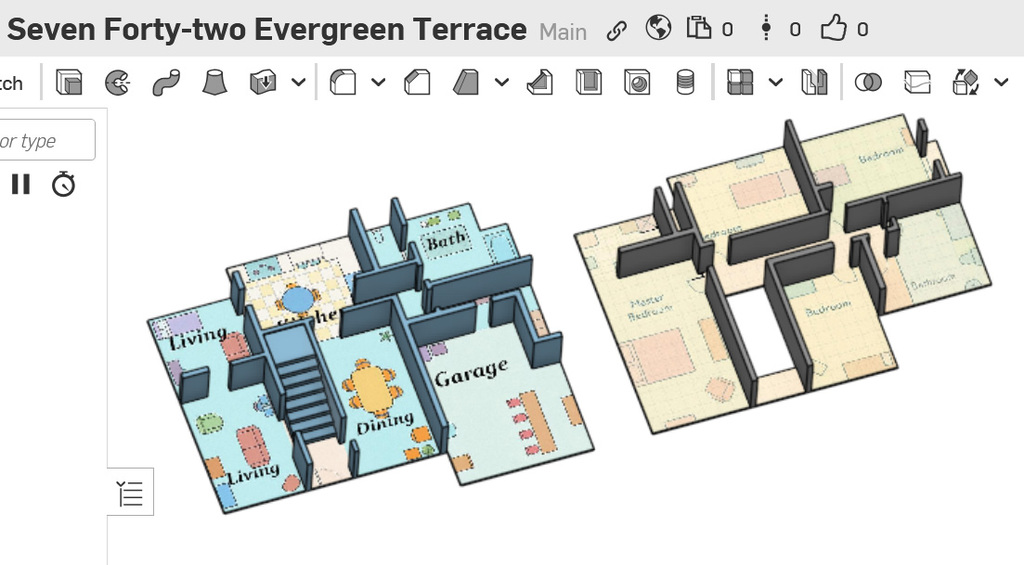Open the Split tool
This screenshot has height=565, width=1024.
pyautogui.click(x=916, y=82)
